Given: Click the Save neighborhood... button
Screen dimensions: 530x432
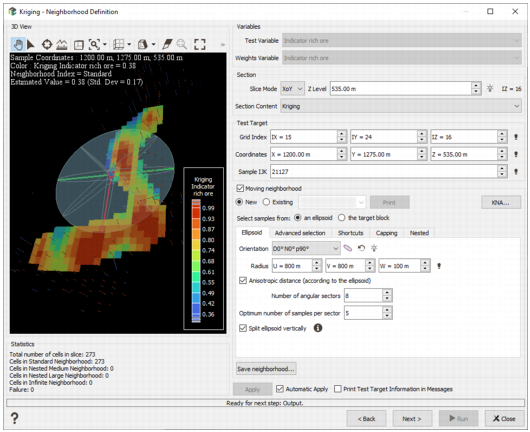Looking at the screenshot, I should [x=266, y=369].
